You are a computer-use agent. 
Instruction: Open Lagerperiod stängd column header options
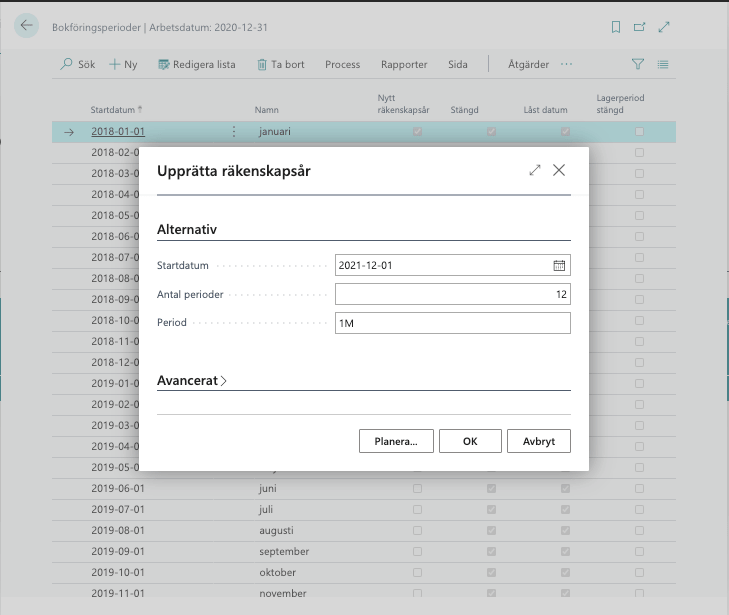(x=620, y=104)
